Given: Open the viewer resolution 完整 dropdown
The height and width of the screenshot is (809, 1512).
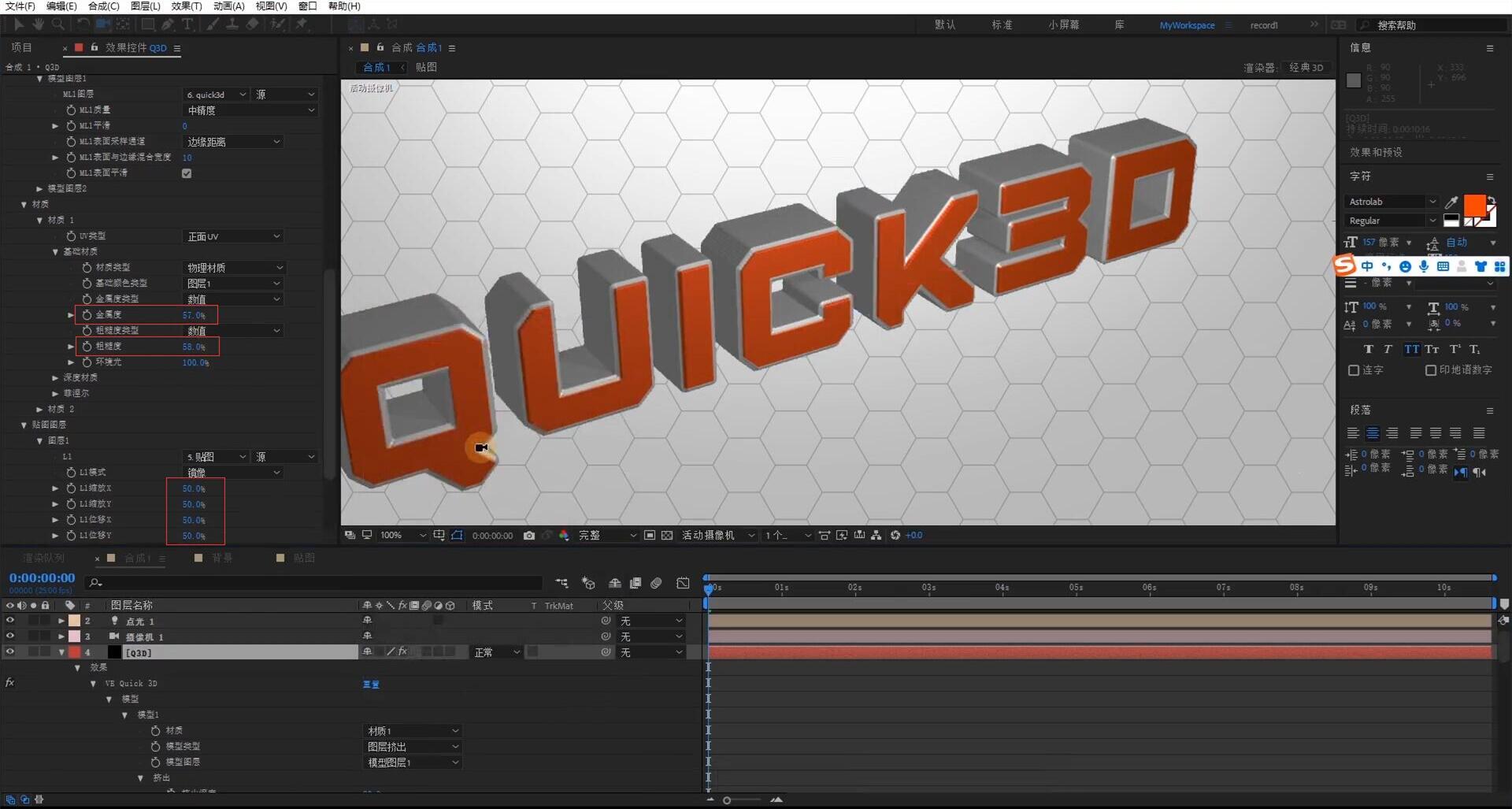Looking at the screenshot, I should [x=607, y=535].
